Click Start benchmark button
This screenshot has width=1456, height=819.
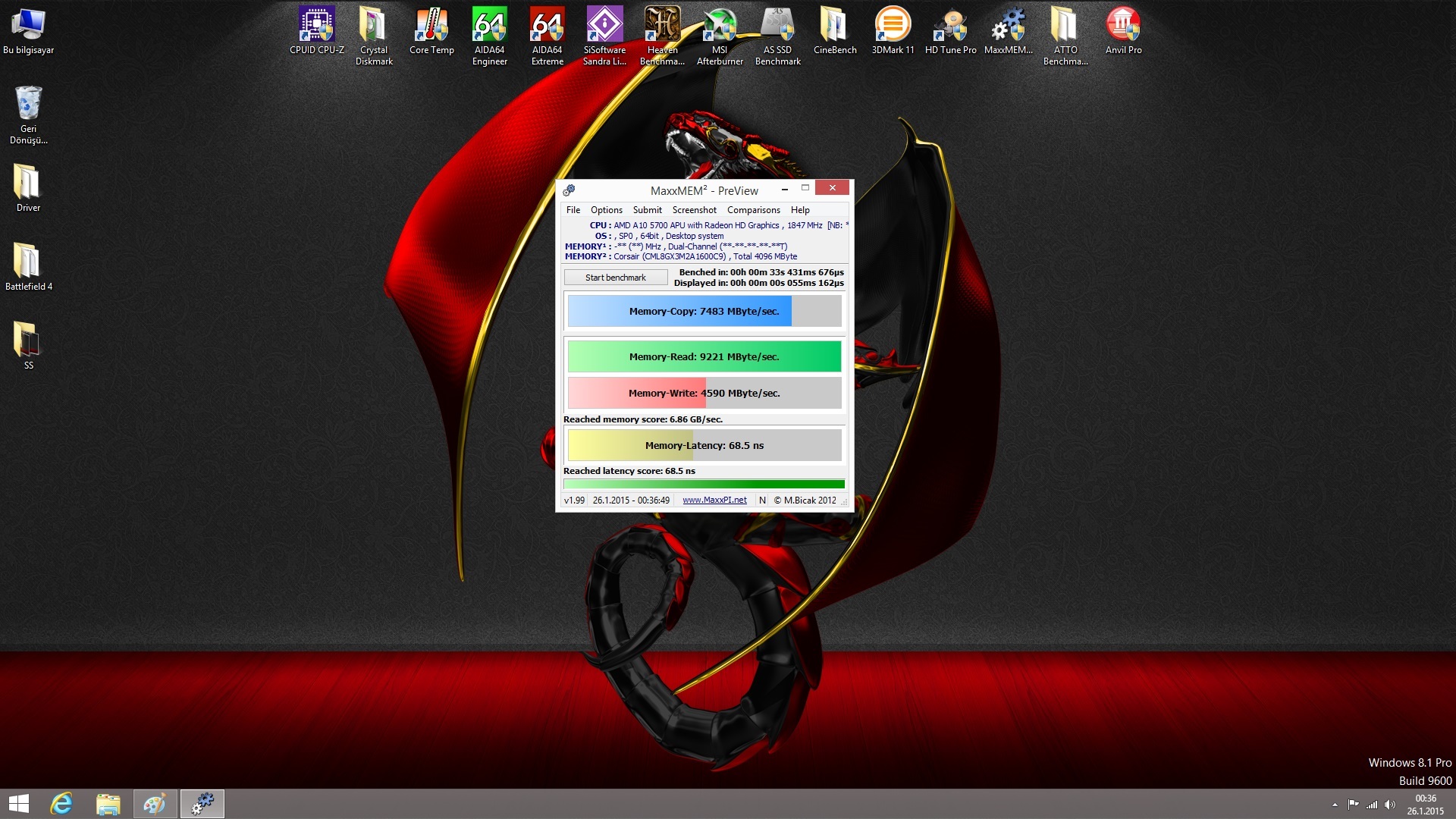pos(616,278)
